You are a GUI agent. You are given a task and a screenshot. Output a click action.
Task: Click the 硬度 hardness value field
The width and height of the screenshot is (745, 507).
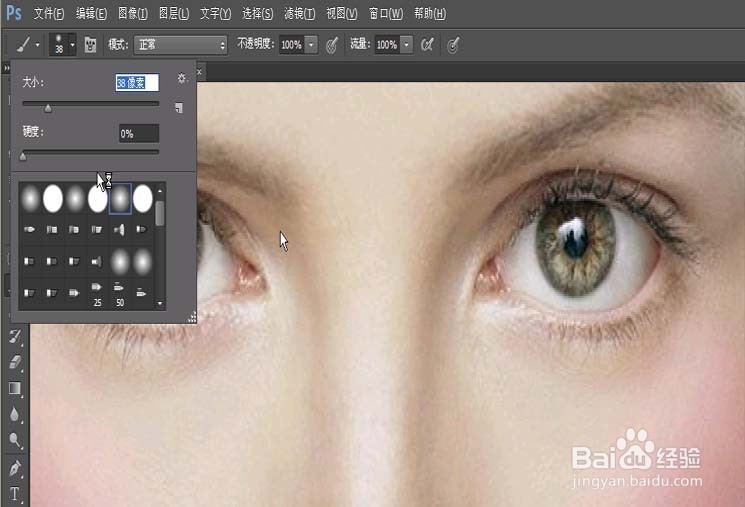(x=139, y=134)
